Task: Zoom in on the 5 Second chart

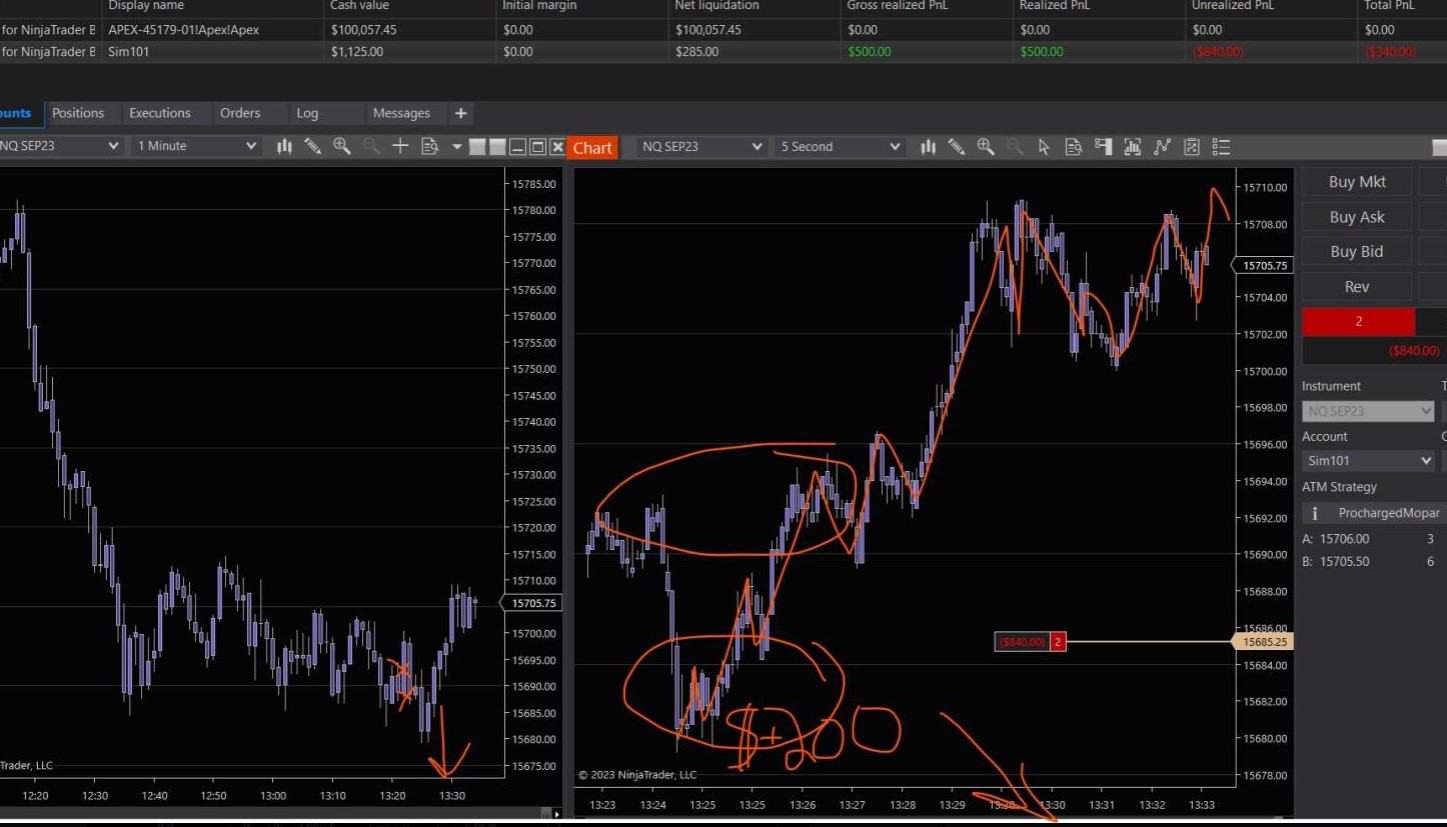Action: pyautogui.click(x=986, y=147)
